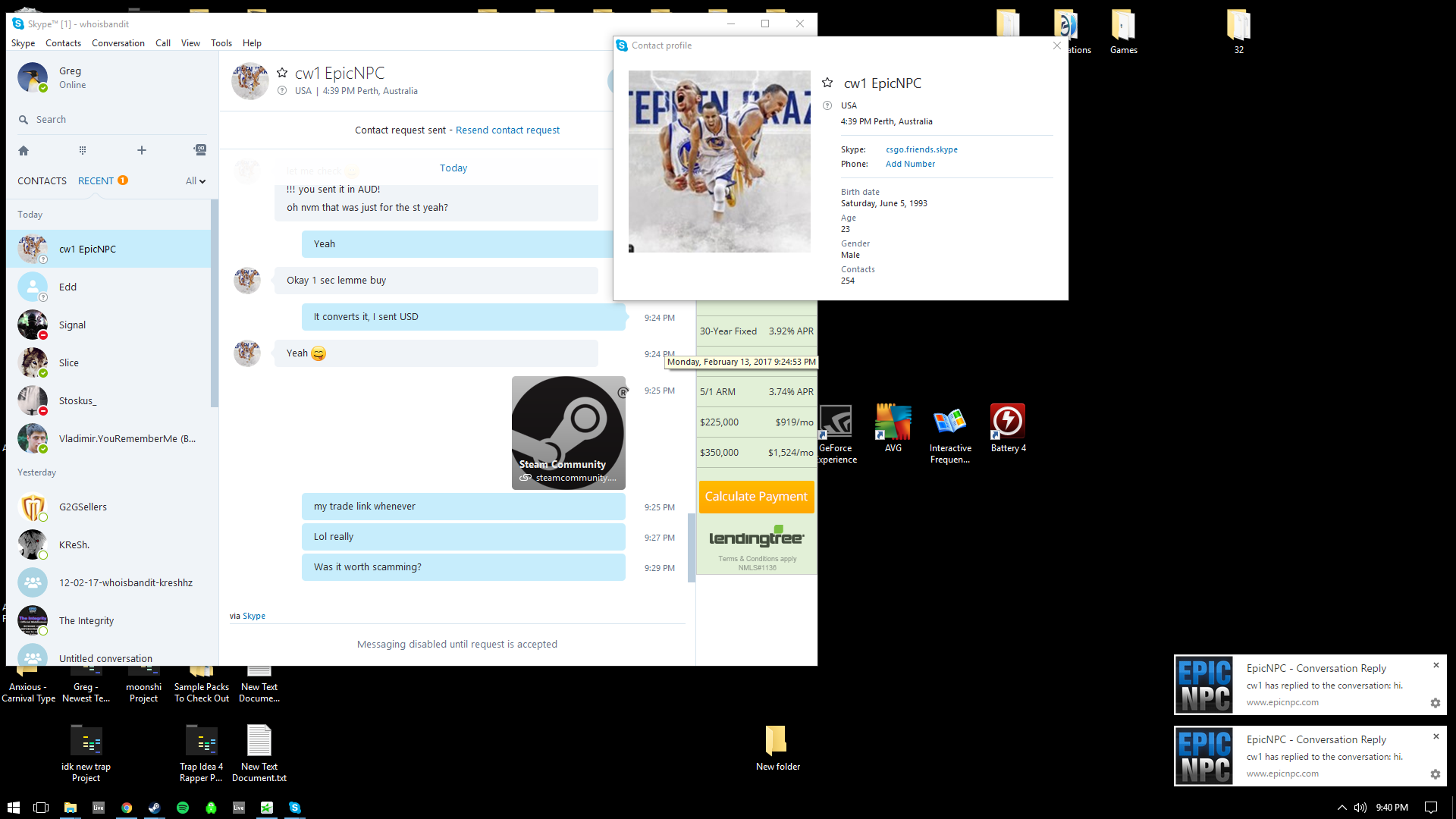Click the Skype search field

112,120
